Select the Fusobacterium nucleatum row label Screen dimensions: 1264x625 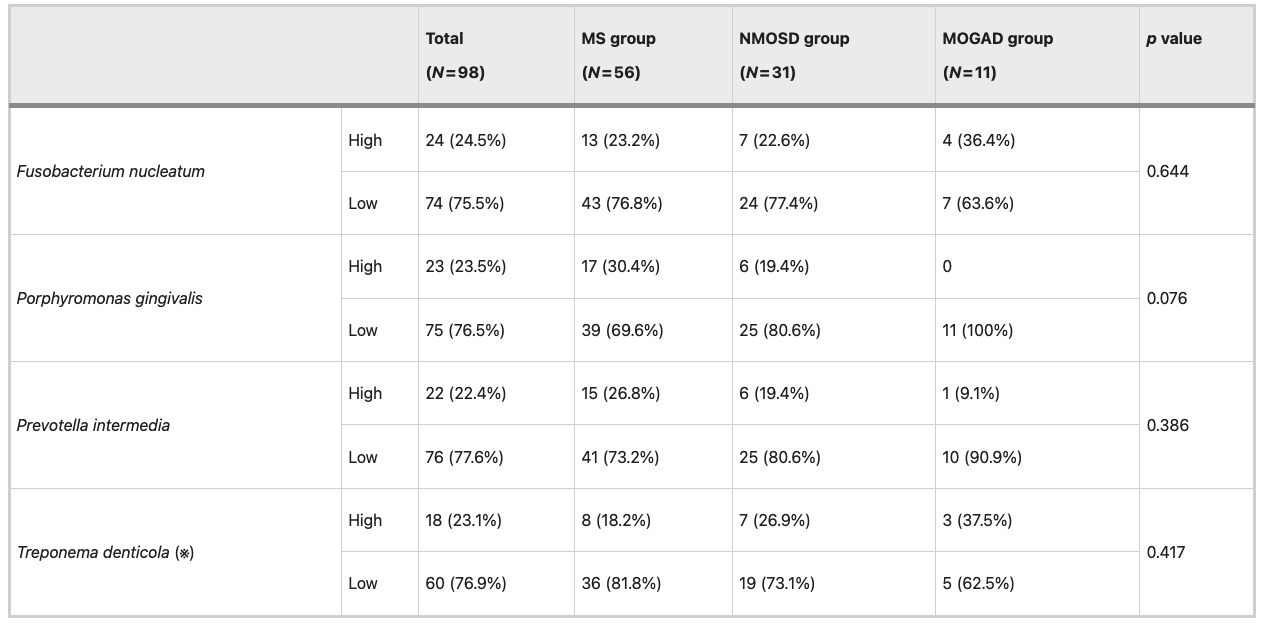coord(111,171)
